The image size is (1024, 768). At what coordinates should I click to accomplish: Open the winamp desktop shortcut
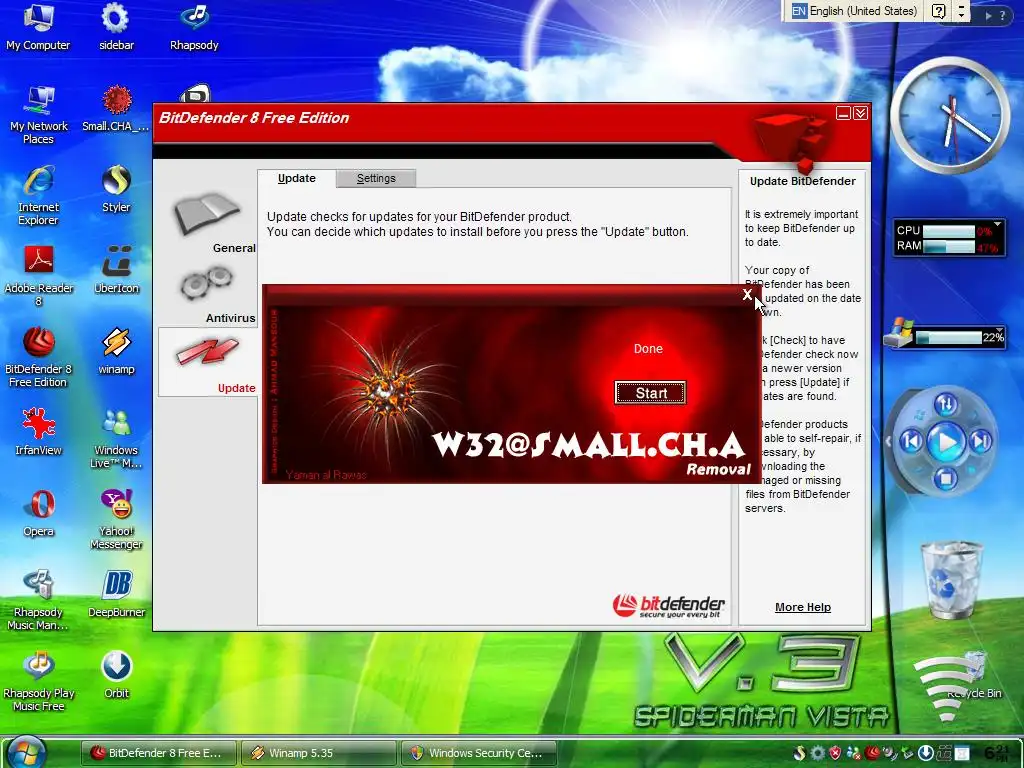[x=116, y=351]
